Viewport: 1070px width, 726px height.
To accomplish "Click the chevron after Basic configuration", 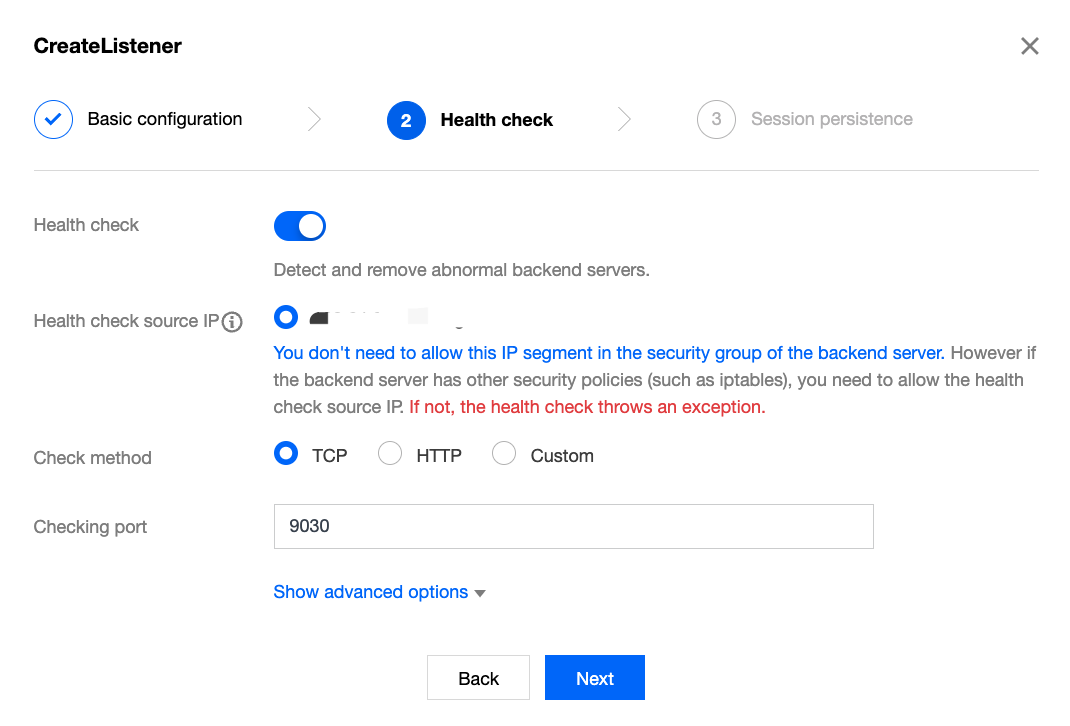I will (314, 120).
